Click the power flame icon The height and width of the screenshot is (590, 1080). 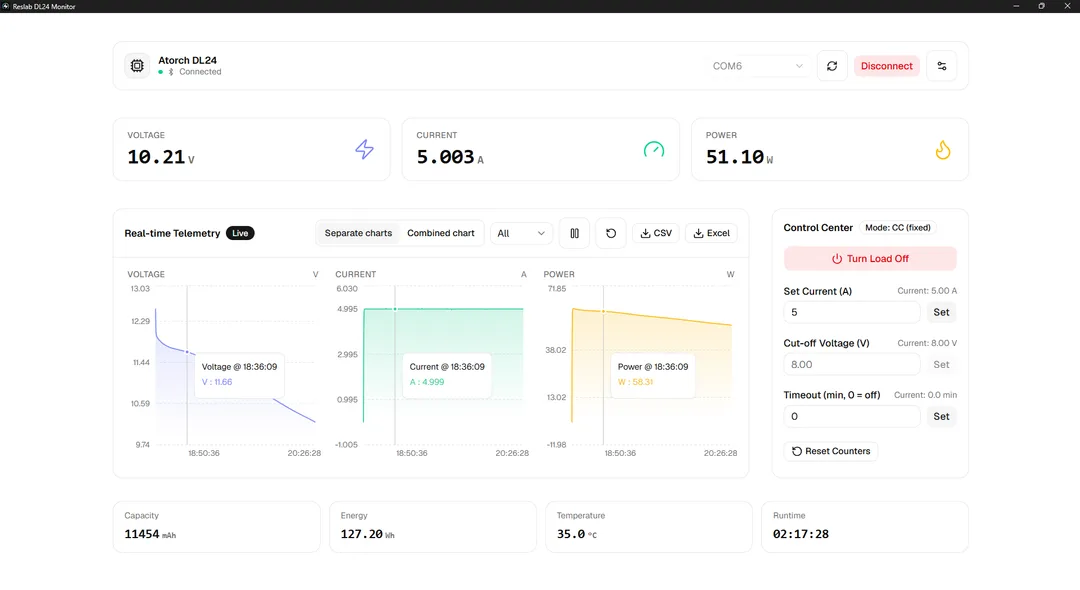943,149
